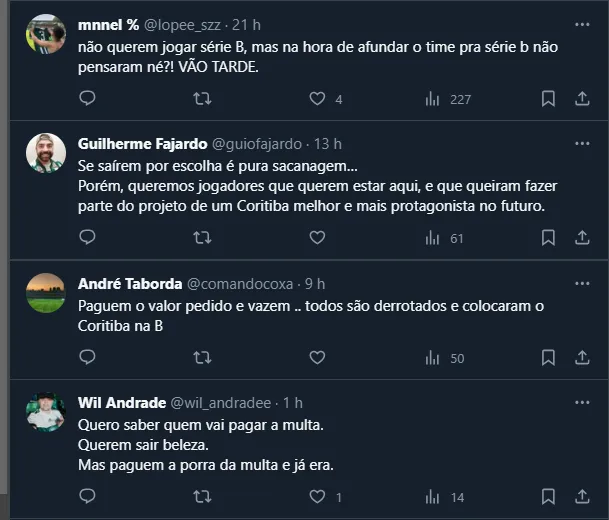View analytics showing 227 views
The image size is (609, 520).
pos(447,98)
